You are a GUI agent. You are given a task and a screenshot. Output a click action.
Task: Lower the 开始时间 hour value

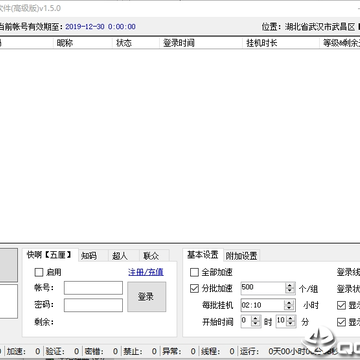tap(255, 324)
